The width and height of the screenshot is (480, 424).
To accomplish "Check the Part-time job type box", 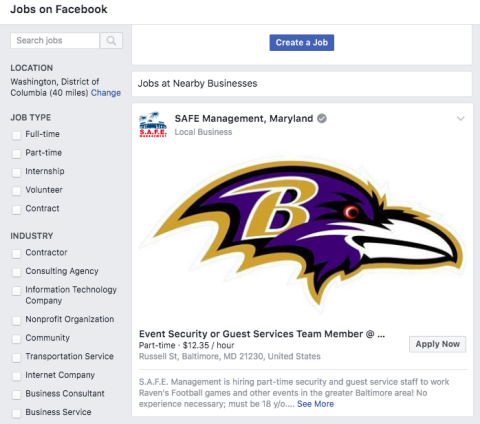I will [x=16, y=153].
